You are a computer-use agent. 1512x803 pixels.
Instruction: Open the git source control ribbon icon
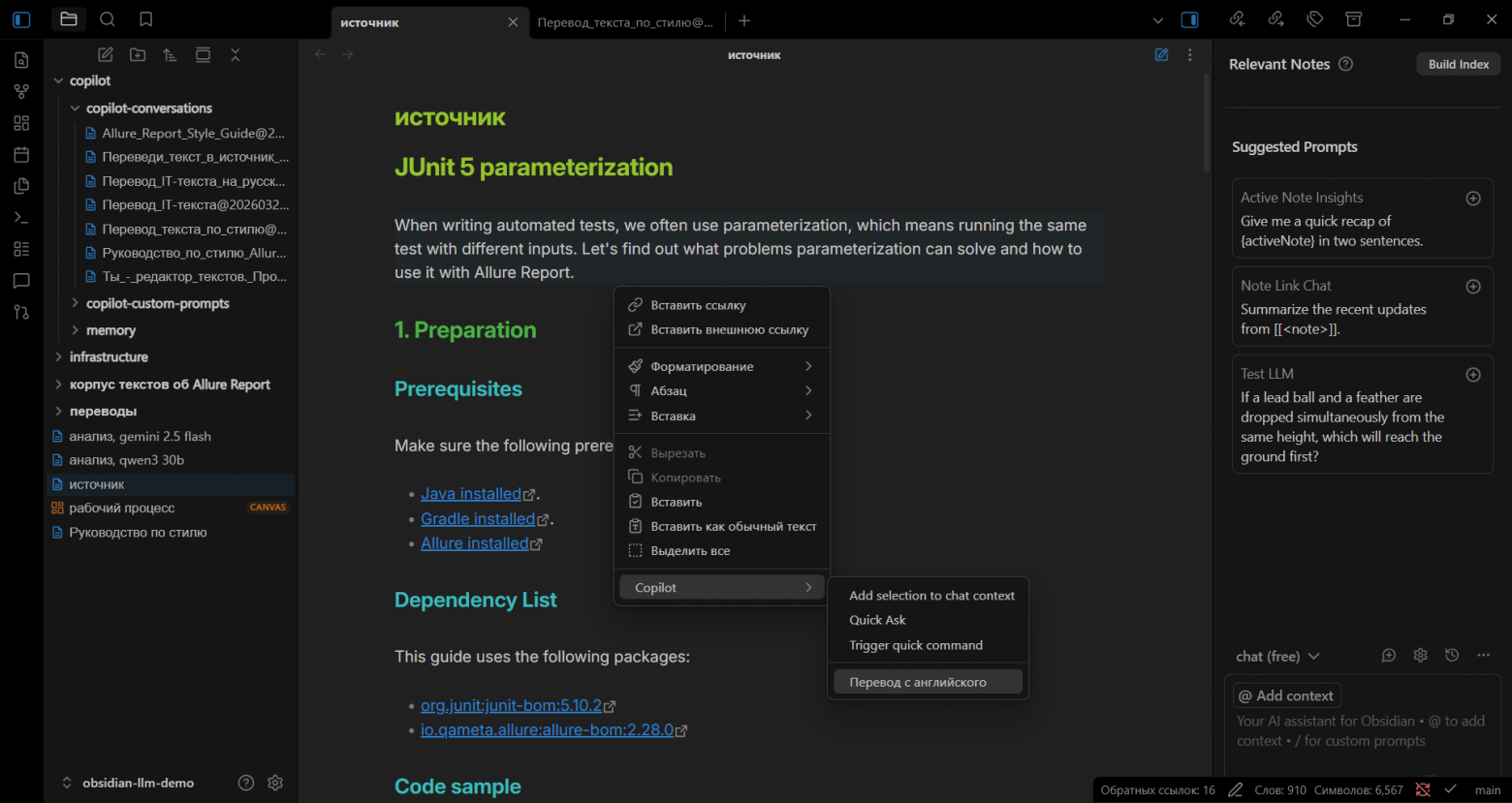(x=21, y=312)
